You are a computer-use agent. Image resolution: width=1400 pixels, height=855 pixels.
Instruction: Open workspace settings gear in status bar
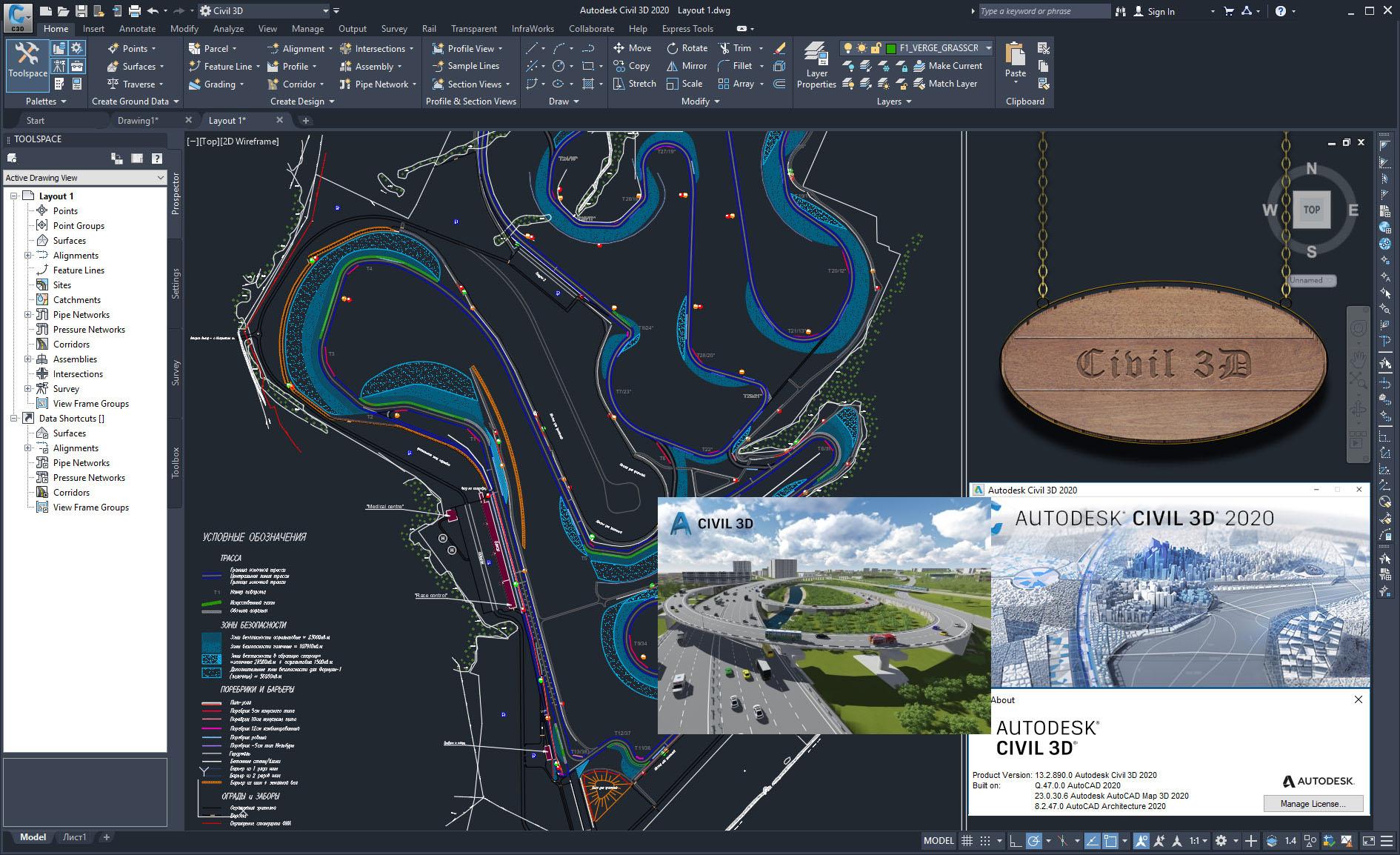pyautogui.click(x=1221, y=841)
